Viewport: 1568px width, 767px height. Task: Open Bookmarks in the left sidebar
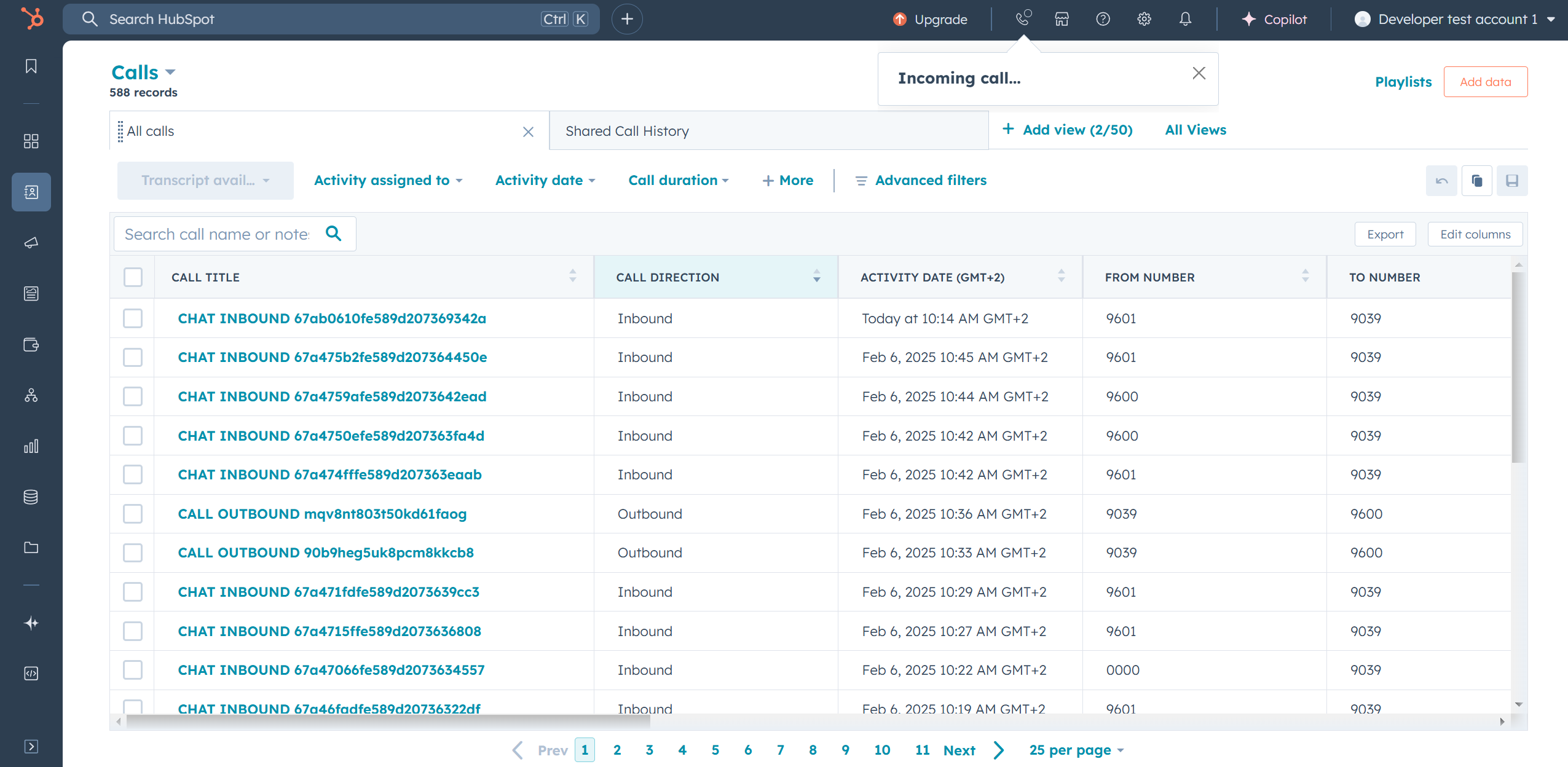31,66
